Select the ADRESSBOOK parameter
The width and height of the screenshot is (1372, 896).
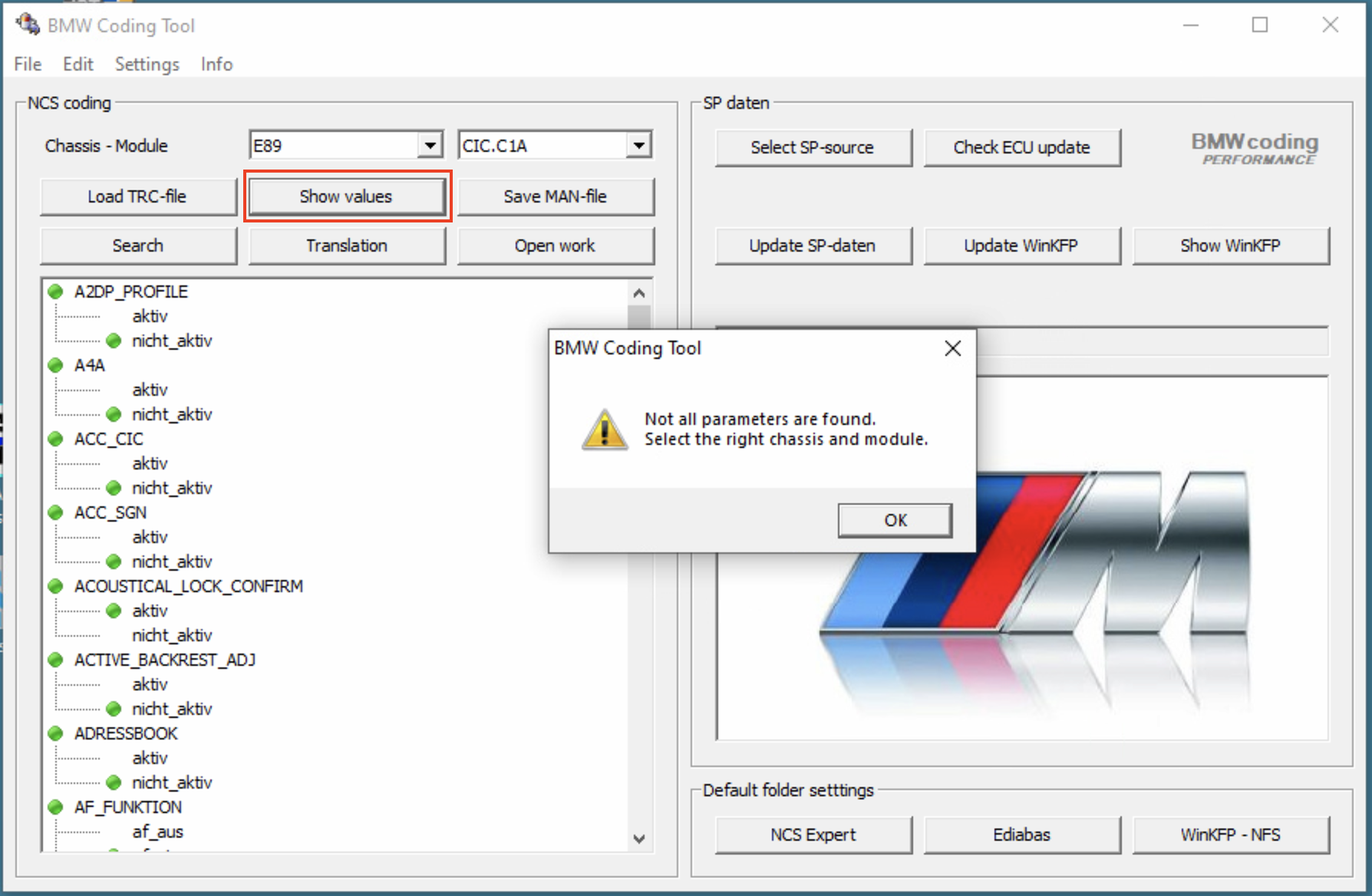point(126,733)
